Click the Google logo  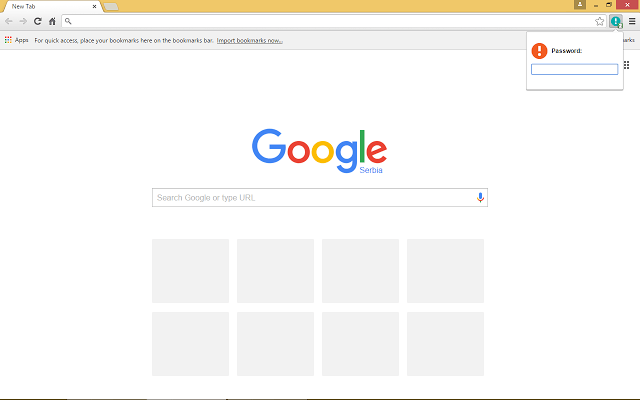[x=319, y=148]
